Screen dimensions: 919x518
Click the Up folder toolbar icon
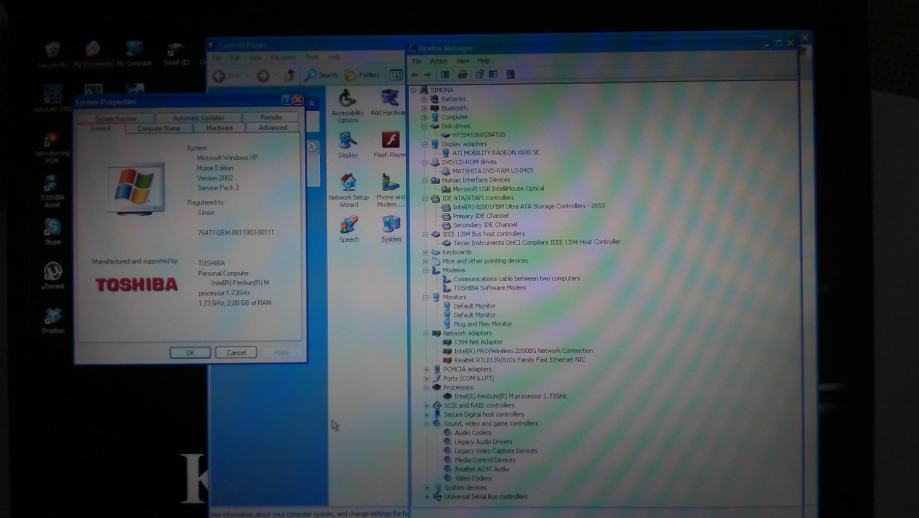point(290,75)
